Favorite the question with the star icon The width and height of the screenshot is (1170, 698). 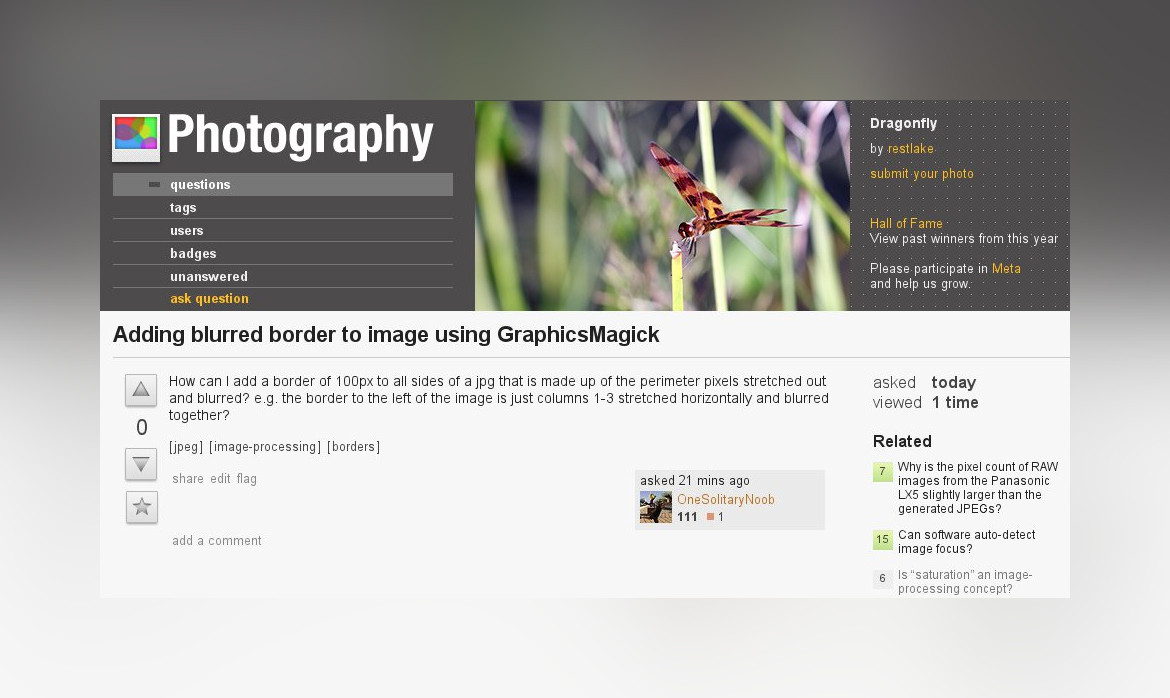coord(142,508)
